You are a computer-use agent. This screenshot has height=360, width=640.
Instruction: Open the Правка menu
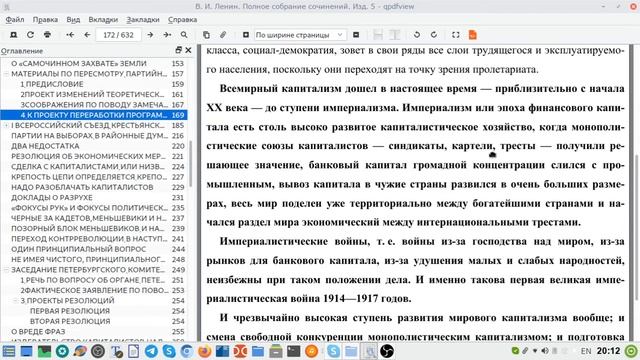(45, 20)
